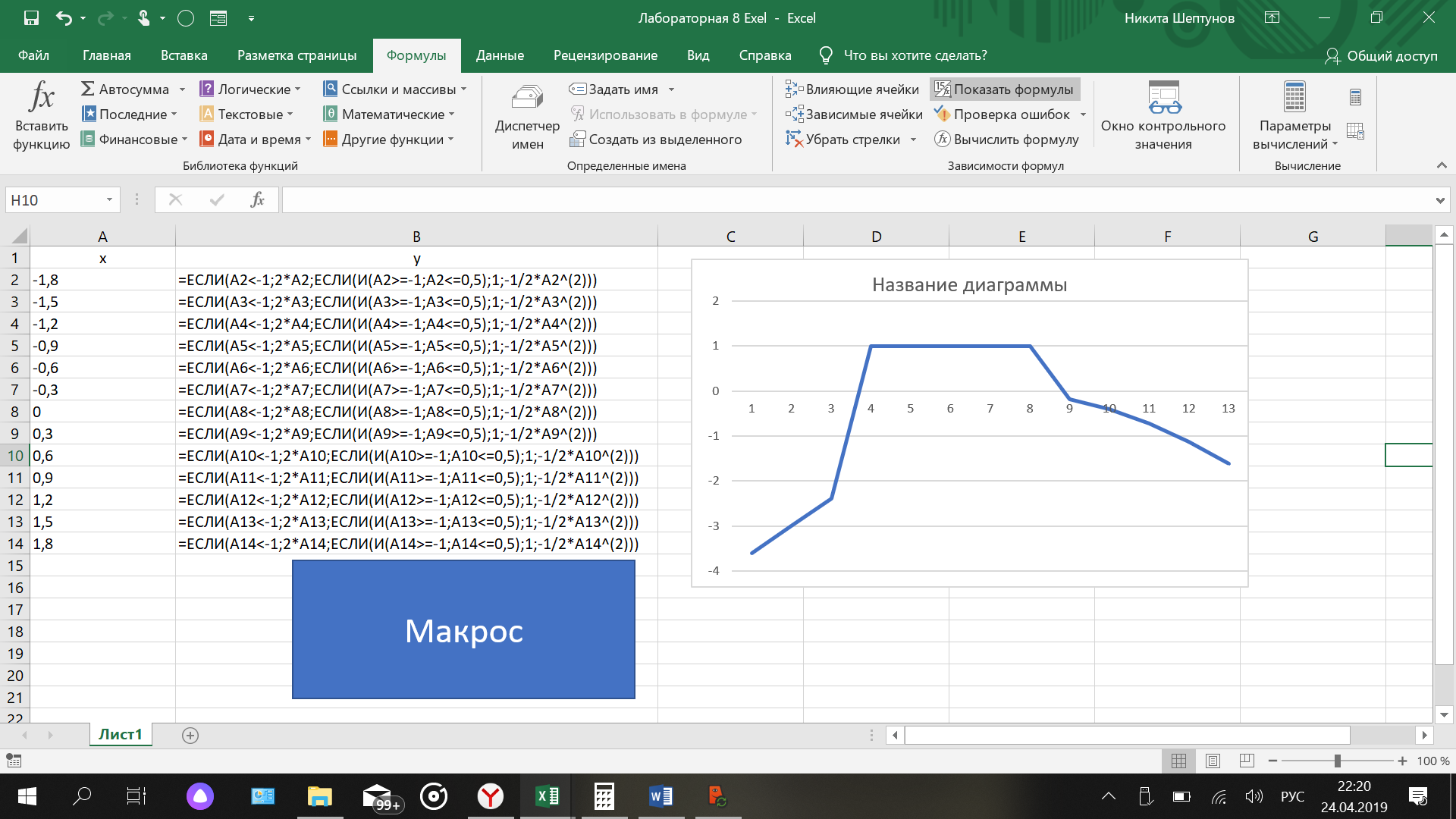
Task: Collapse the ribbon with arrow
Action: click(1442, 165)
